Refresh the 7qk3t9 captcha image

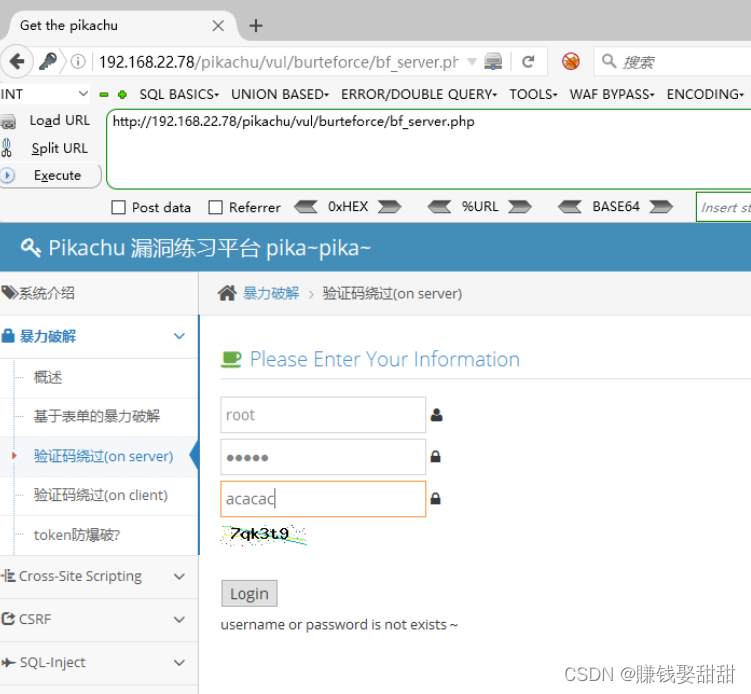click(263, 535)
